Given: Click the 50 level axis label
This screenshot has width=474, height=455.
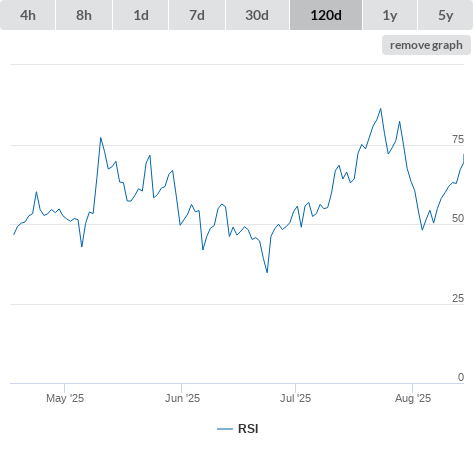Looking at the screenshot, I should click(x=458, y=218).
